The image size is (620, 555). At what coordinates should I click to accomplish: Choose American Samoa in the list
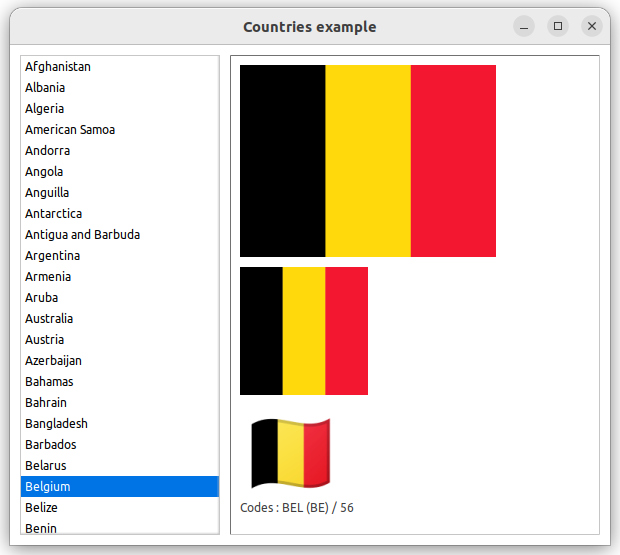[70, 130]
